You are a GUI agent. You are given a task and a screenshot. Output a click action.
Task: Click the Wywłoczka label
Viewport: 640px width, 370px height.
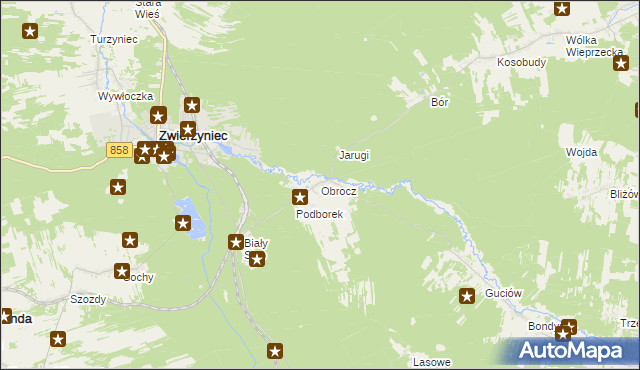[126, 96]
